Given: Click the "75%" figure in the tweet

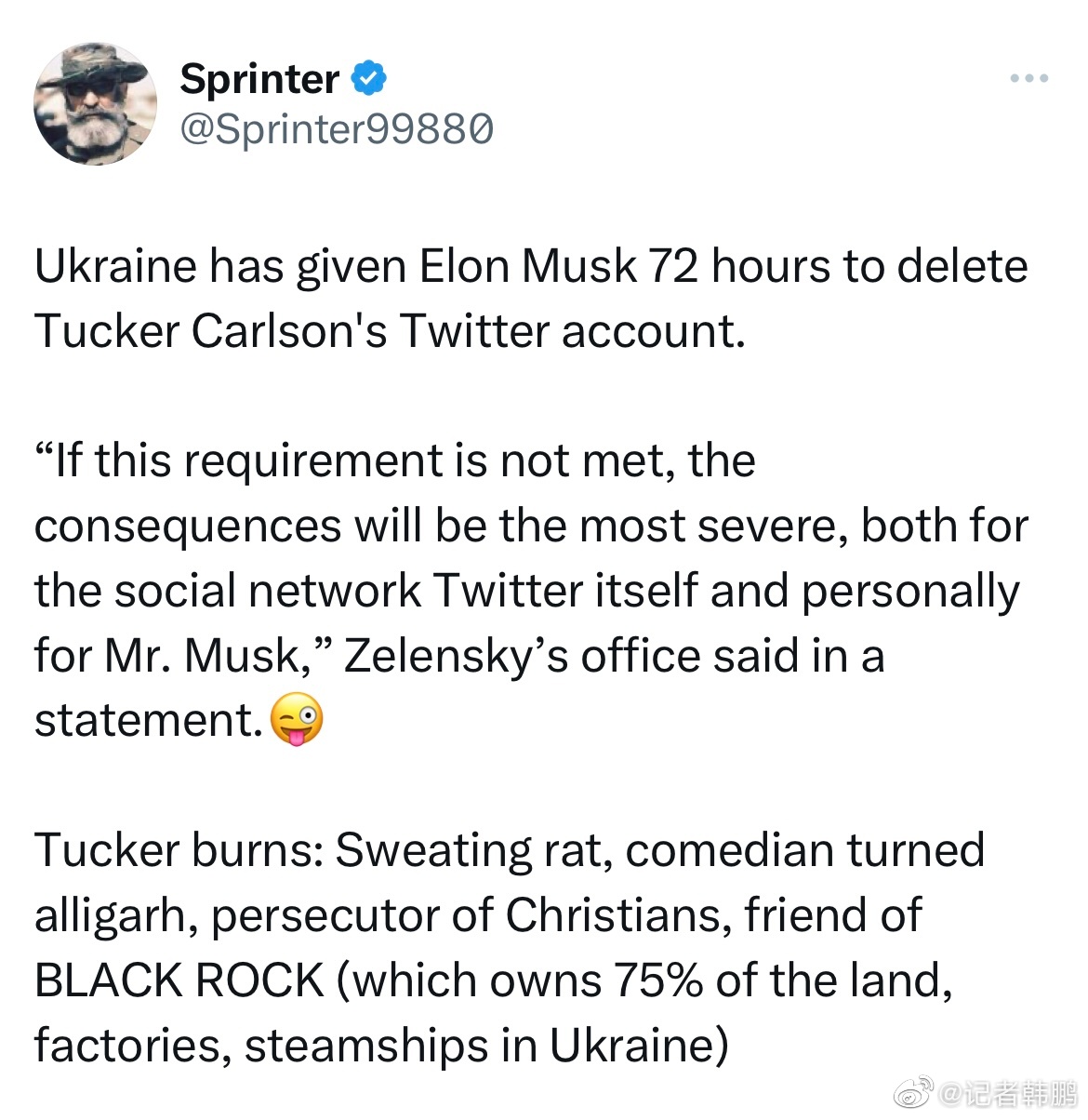Looking at the screenshot, I should click(x=657, y=980).
